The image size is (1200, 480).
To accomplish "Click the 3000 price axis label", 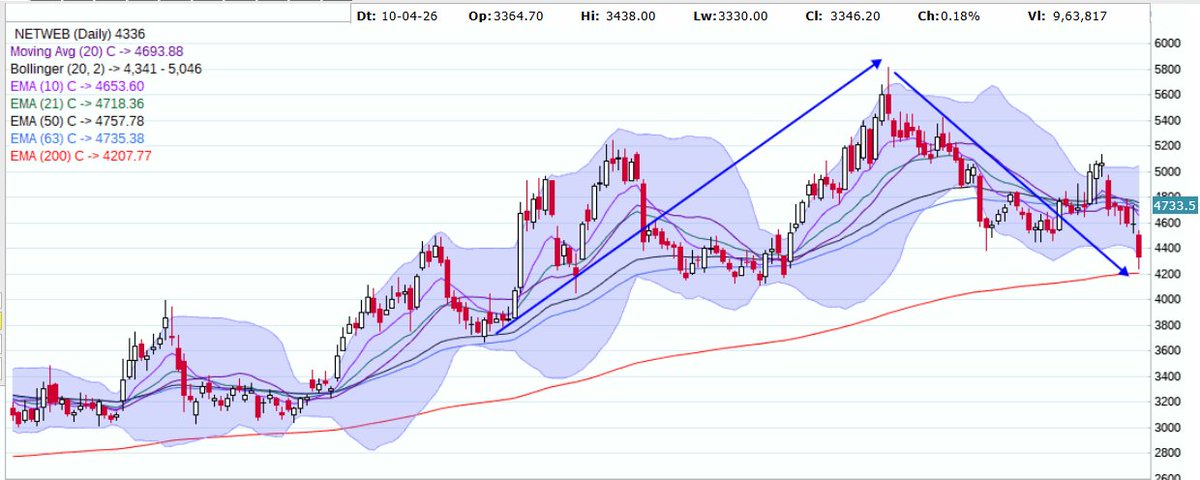I will point(1168,428).
